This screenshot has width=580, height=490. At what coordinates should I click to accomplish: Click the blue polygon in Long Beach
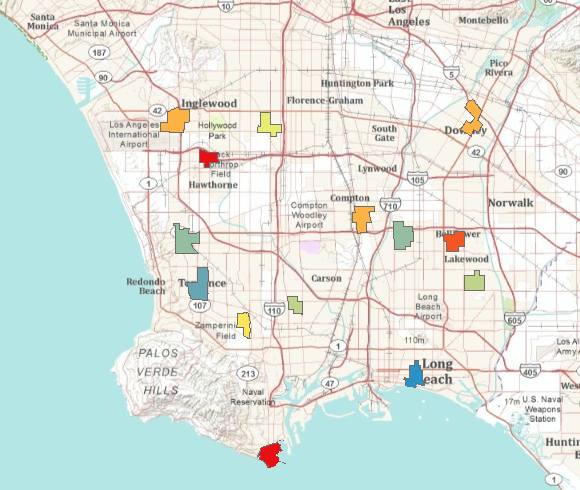[x=414, y=375]
